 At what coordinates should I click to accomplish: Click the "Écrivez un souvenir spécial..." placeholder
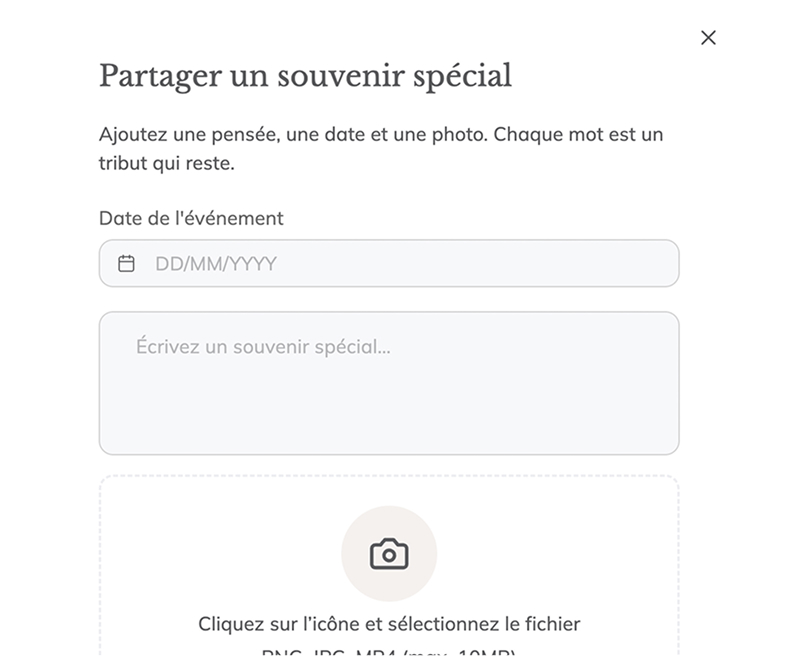click(263, 348)
